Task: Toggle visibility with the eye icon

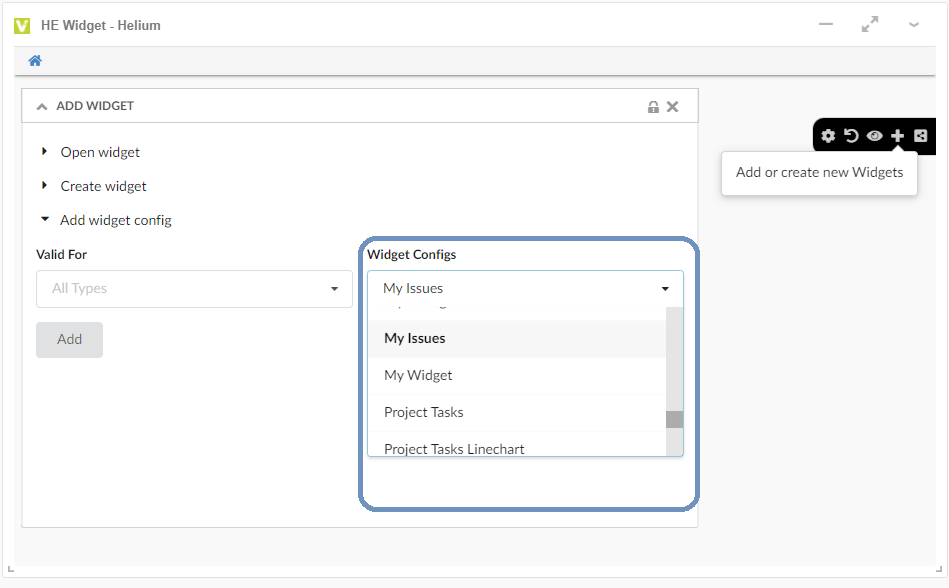Action: coord(874,136)
